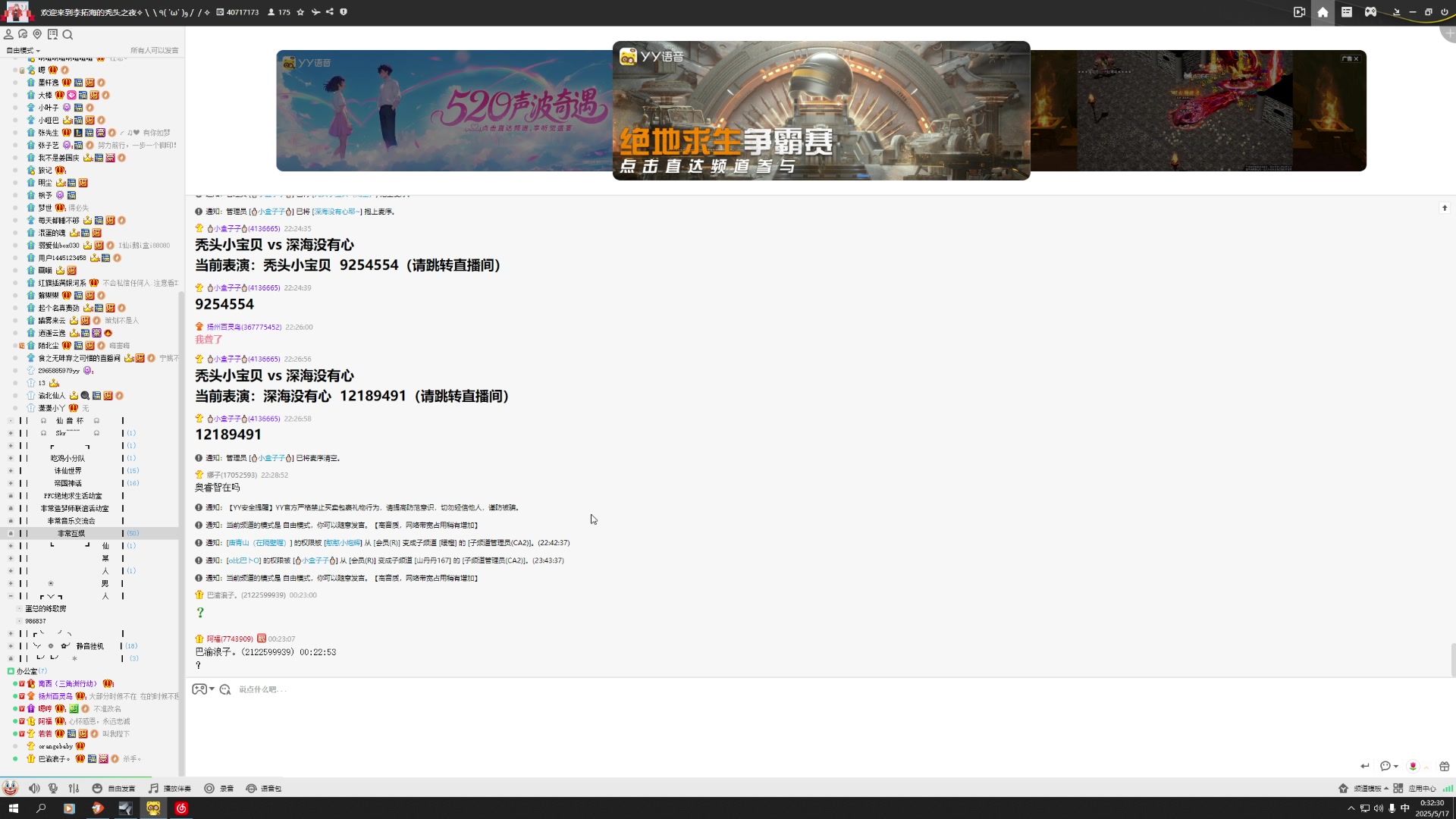Click the info circle icon in title bar
The width and height of the screenshot is (1456, 819).
[344, 12]
